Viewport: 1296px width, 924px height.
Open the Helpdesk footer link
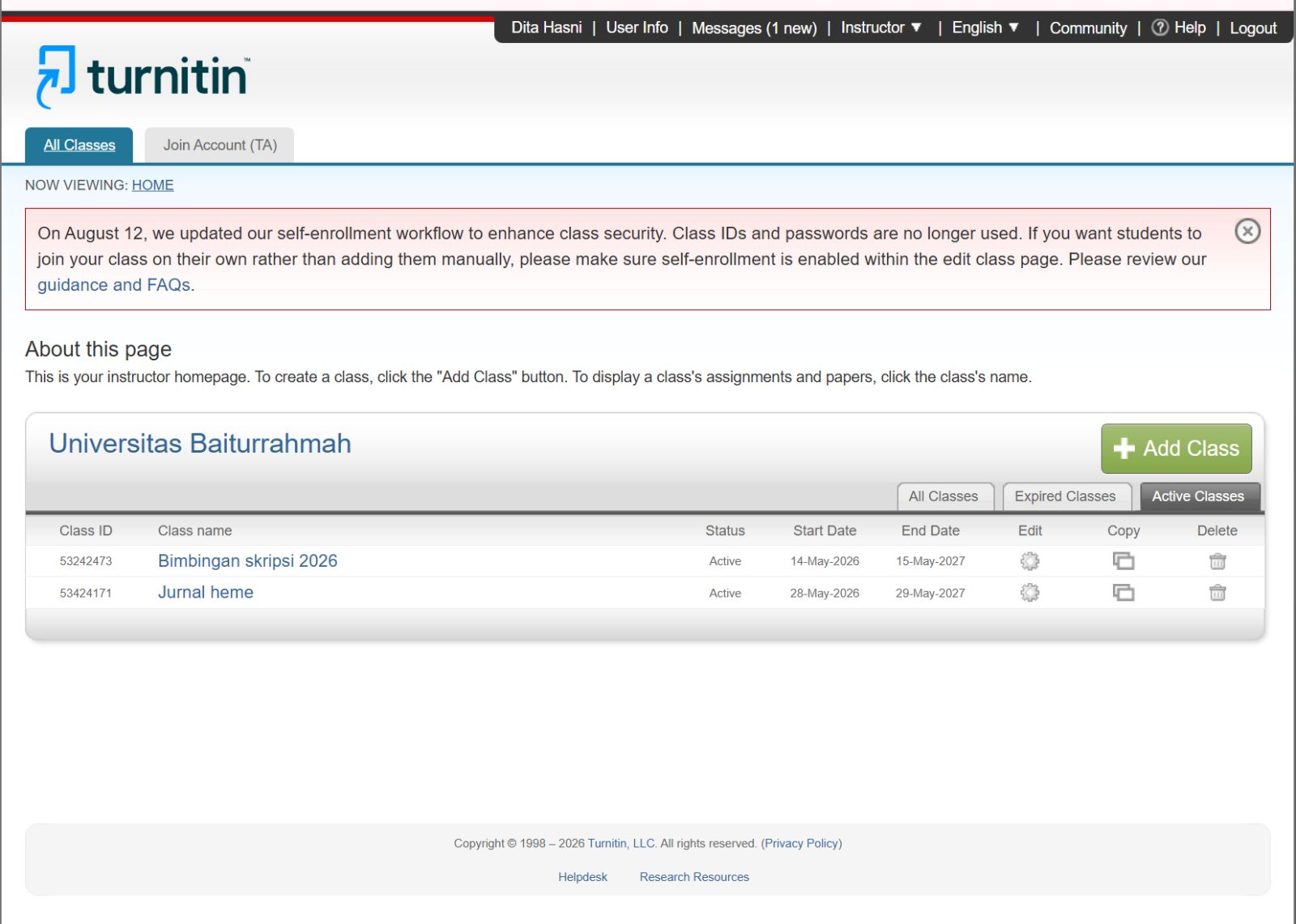tap(582, 877)
